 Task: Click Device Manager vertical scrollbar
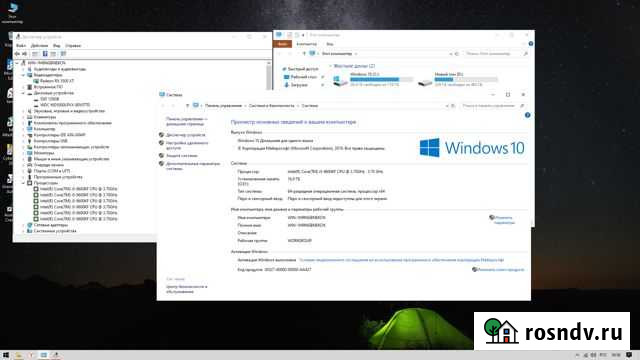268,75
